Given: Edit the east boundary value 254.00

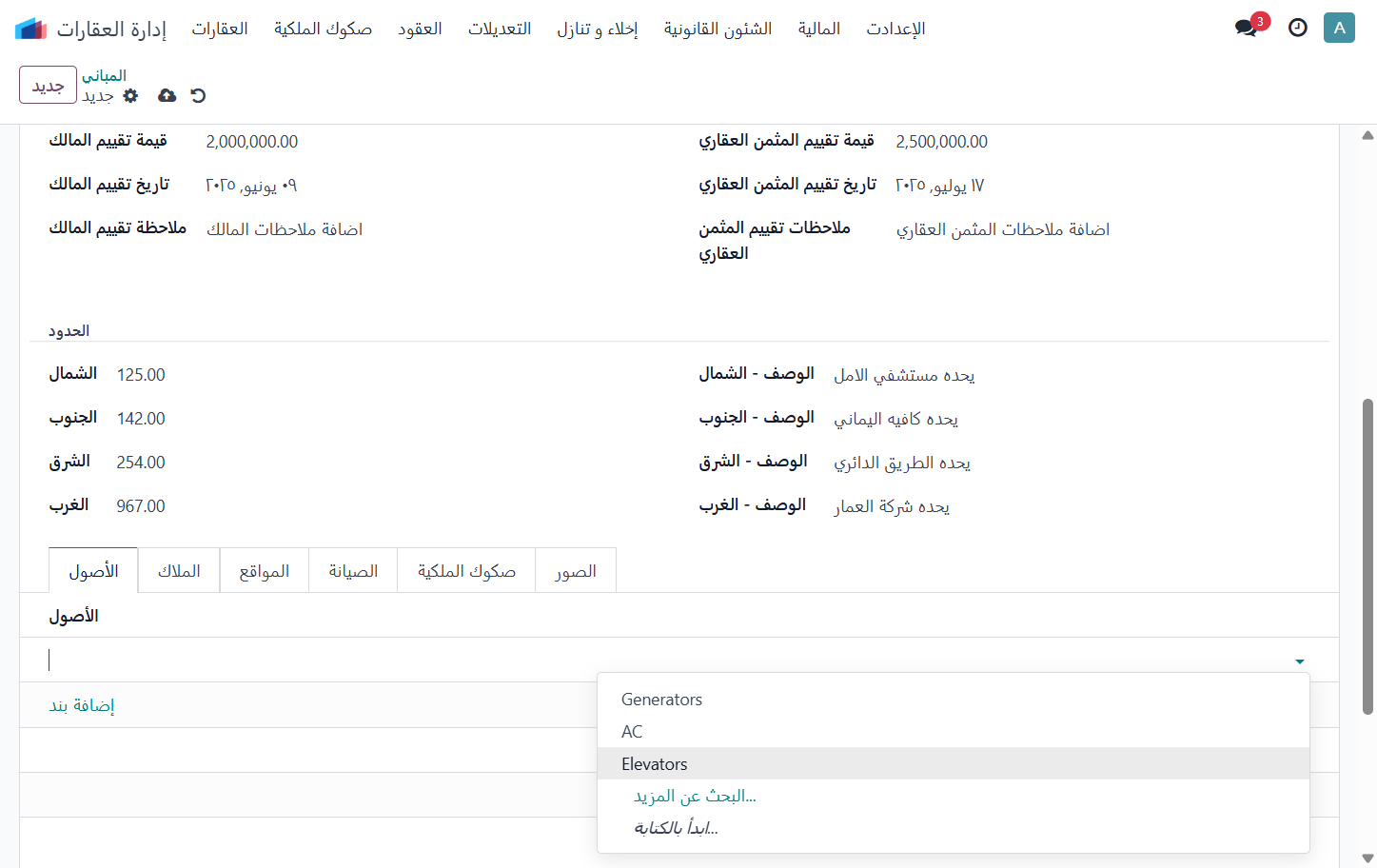Looking at the screenshot, I should [141, 463].
